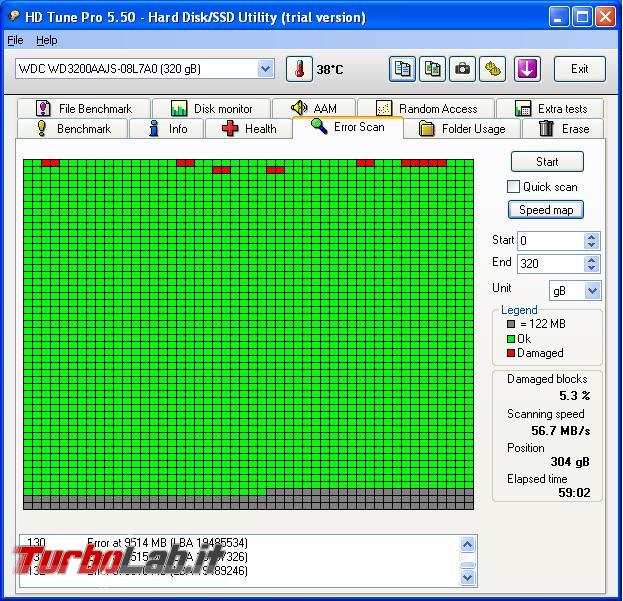Click the Start scan button
This screenshot has height=601, width=623.
click(x=547, y=162)
